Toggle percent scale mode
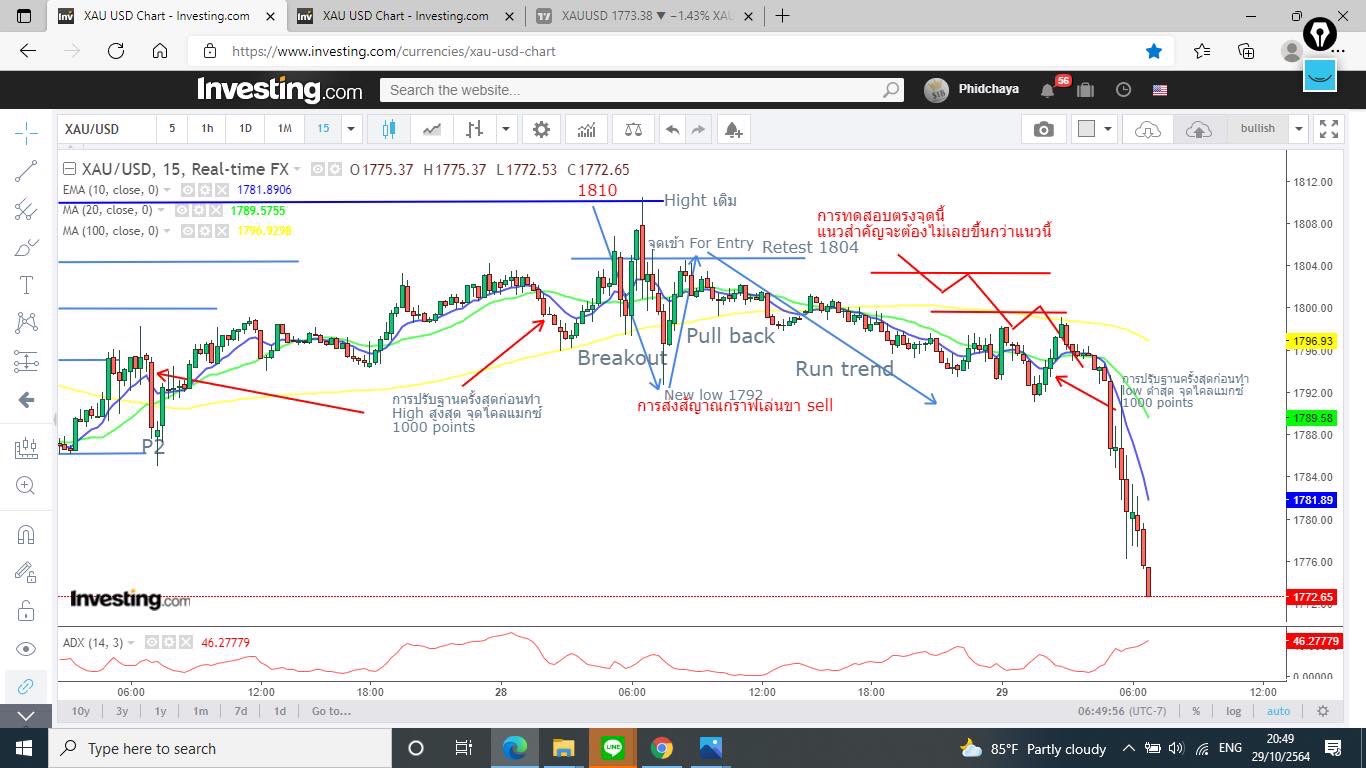The height and width of the screenshot is (768, 1366). tap(1196, 711)
